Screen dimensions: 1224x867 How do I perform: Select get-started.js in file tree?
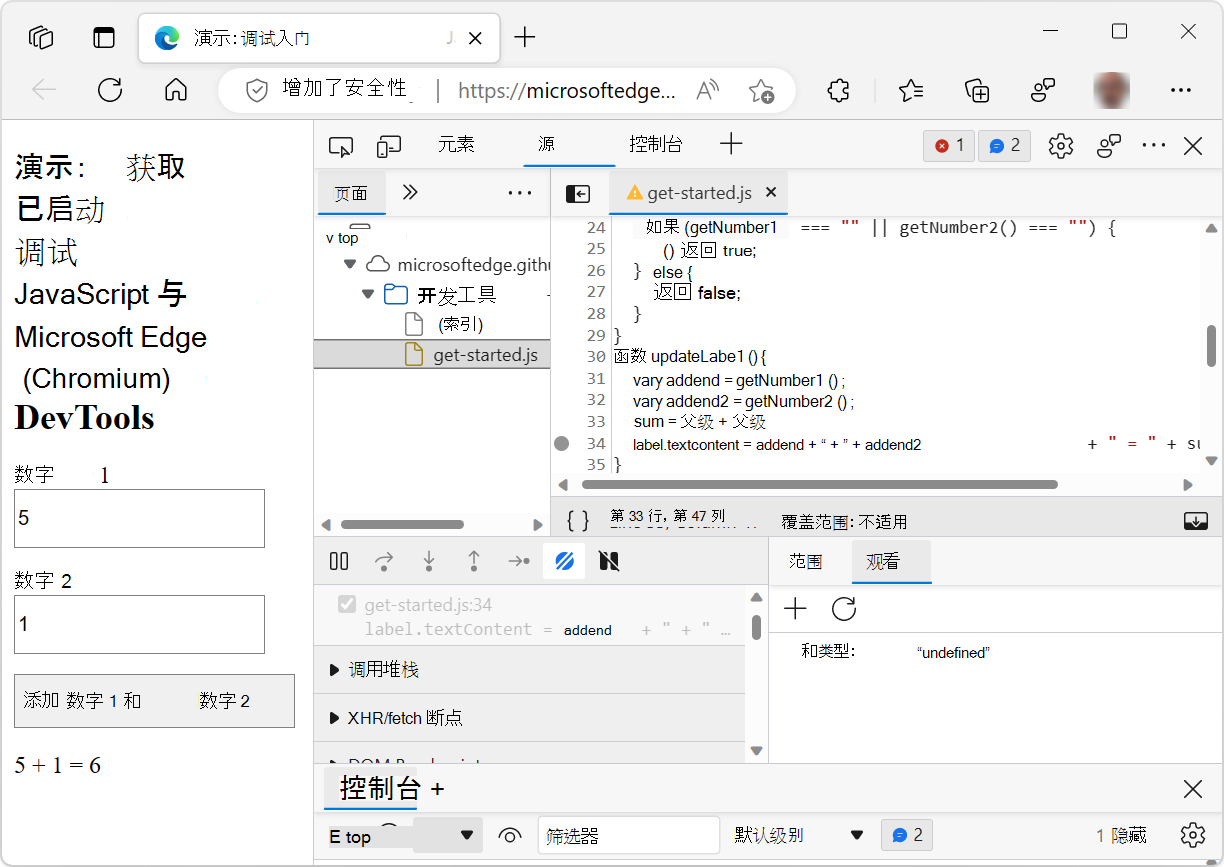(432, 355)
